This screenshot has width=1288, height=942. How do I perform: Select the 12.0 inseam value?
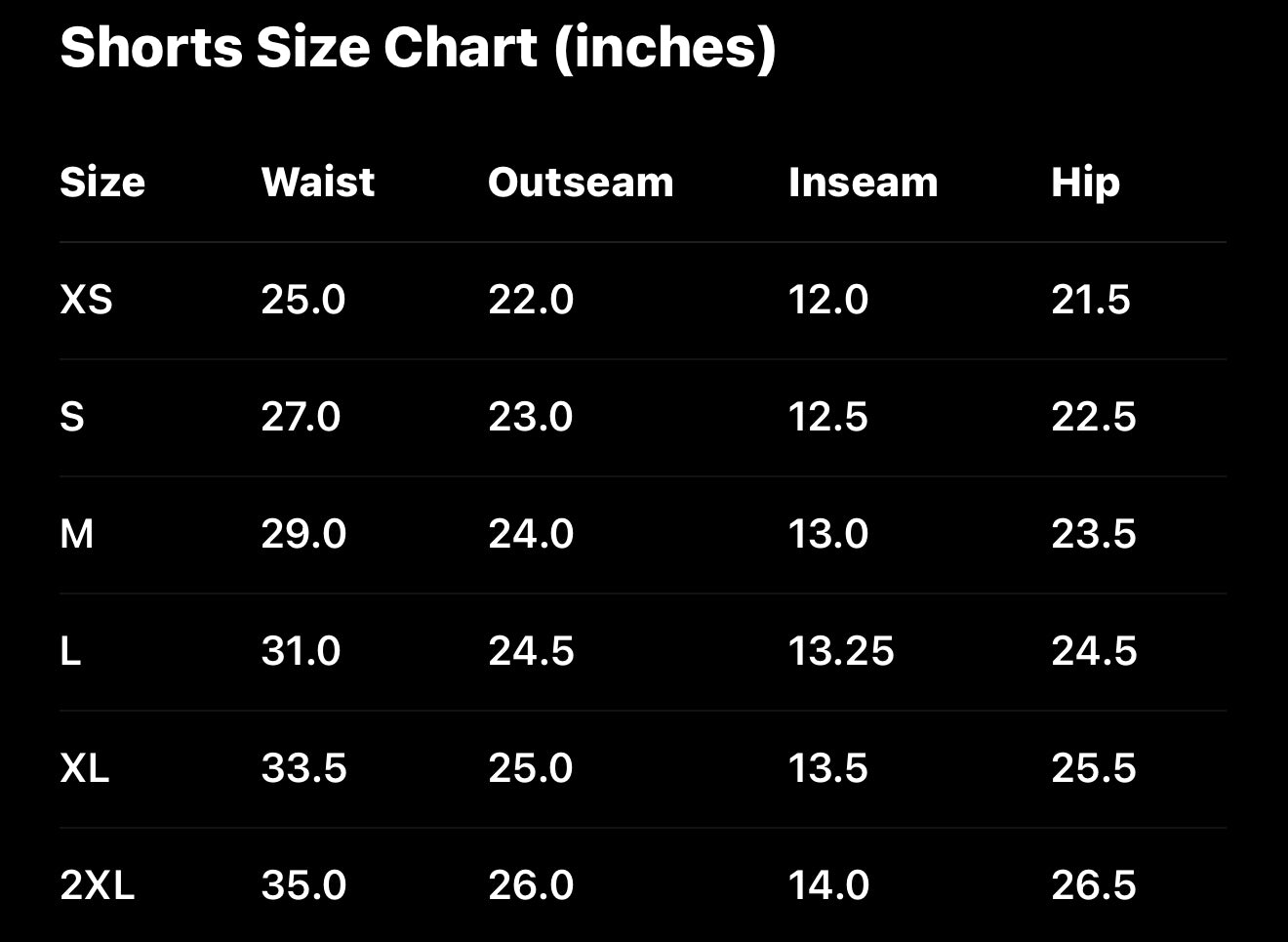click(827, 300)
